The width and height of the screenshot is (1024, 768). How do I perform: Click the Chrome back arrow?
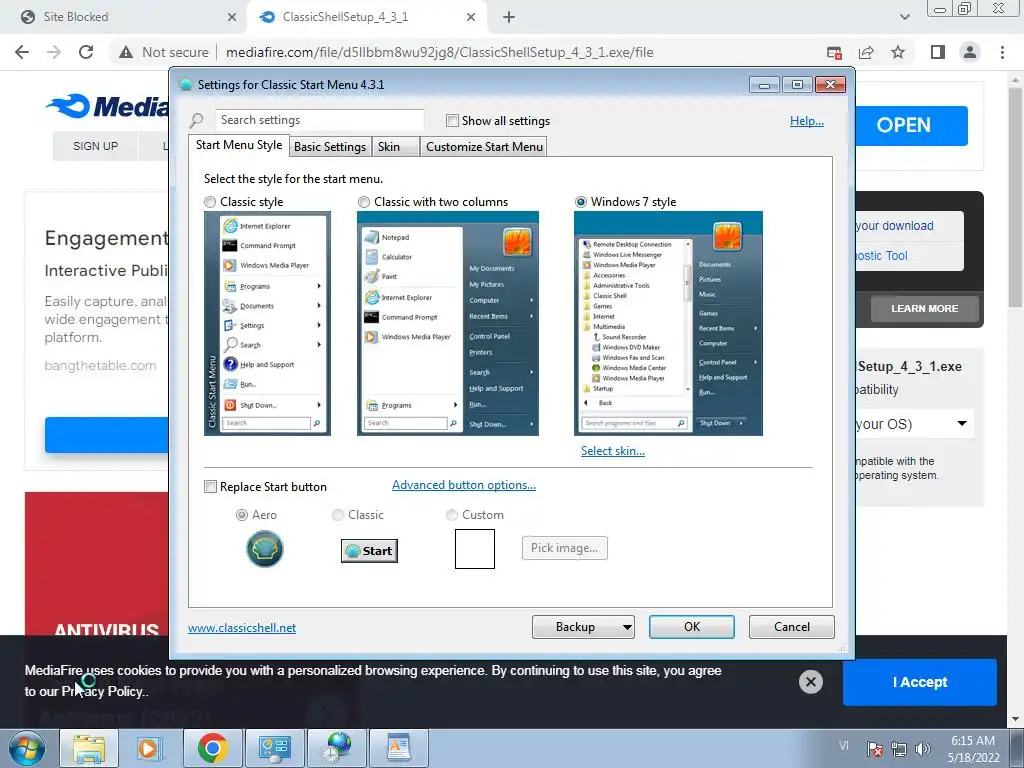[x=22, y=52]
